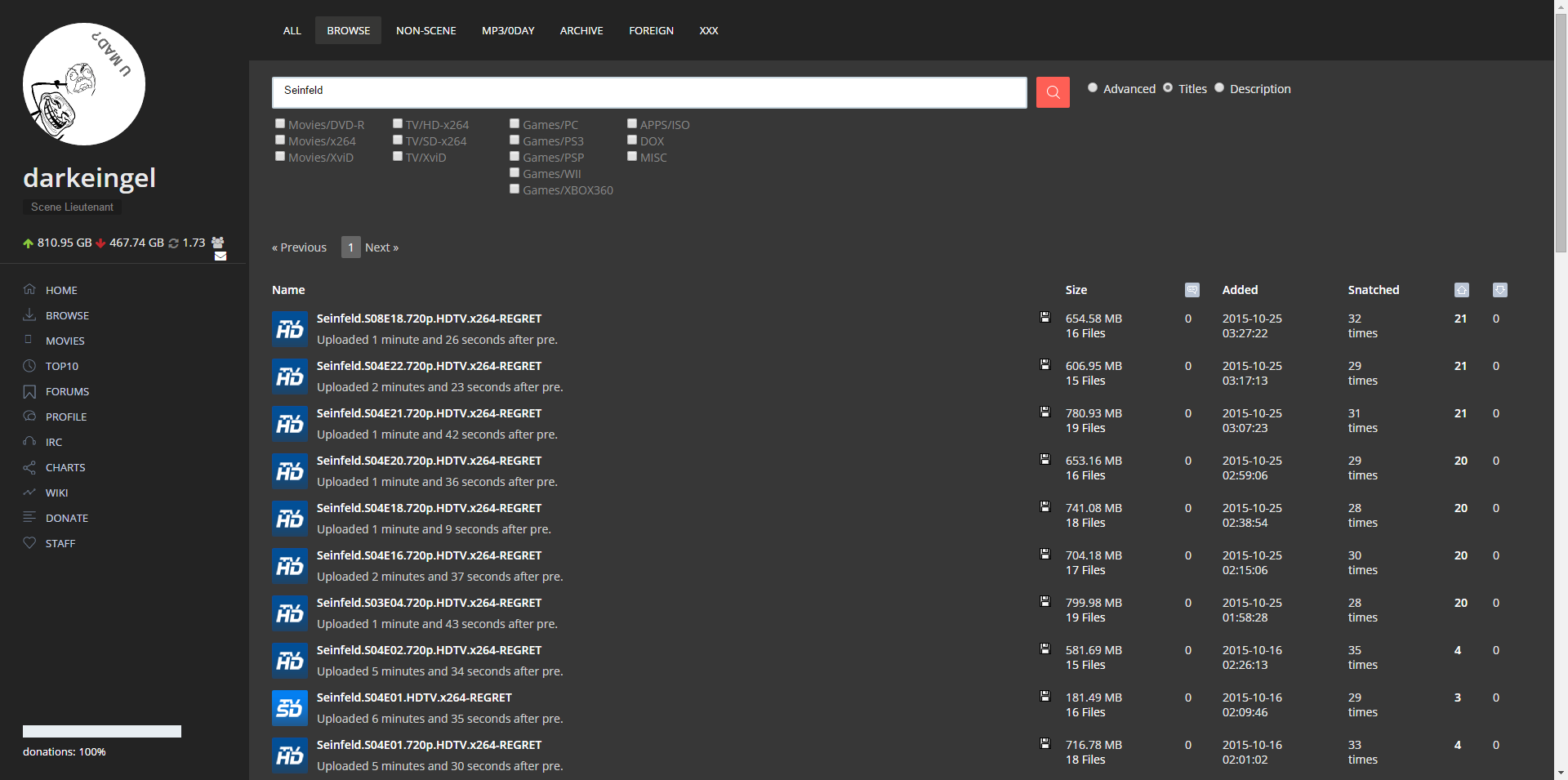Viewport: 1568px width, 780px height.
Task: Download Seinfeld.S03E04 via its floppy disk icon
Action: pyautogui.click(x=1045, y=601)
